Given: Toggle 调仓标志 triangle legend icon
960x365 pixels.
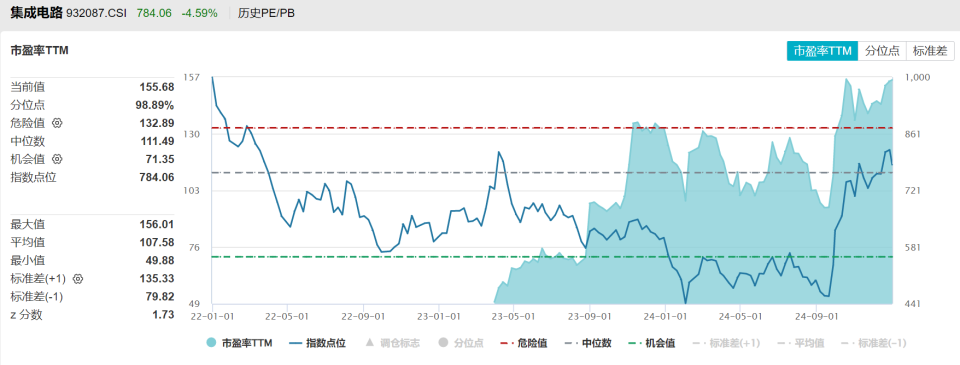Looking at the screenshot, I should tap(369, 342).
